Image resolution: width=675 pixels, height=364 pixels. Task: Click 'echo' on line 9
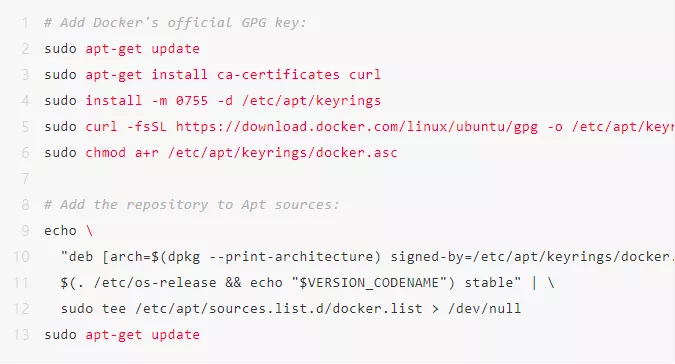[60, 231]
